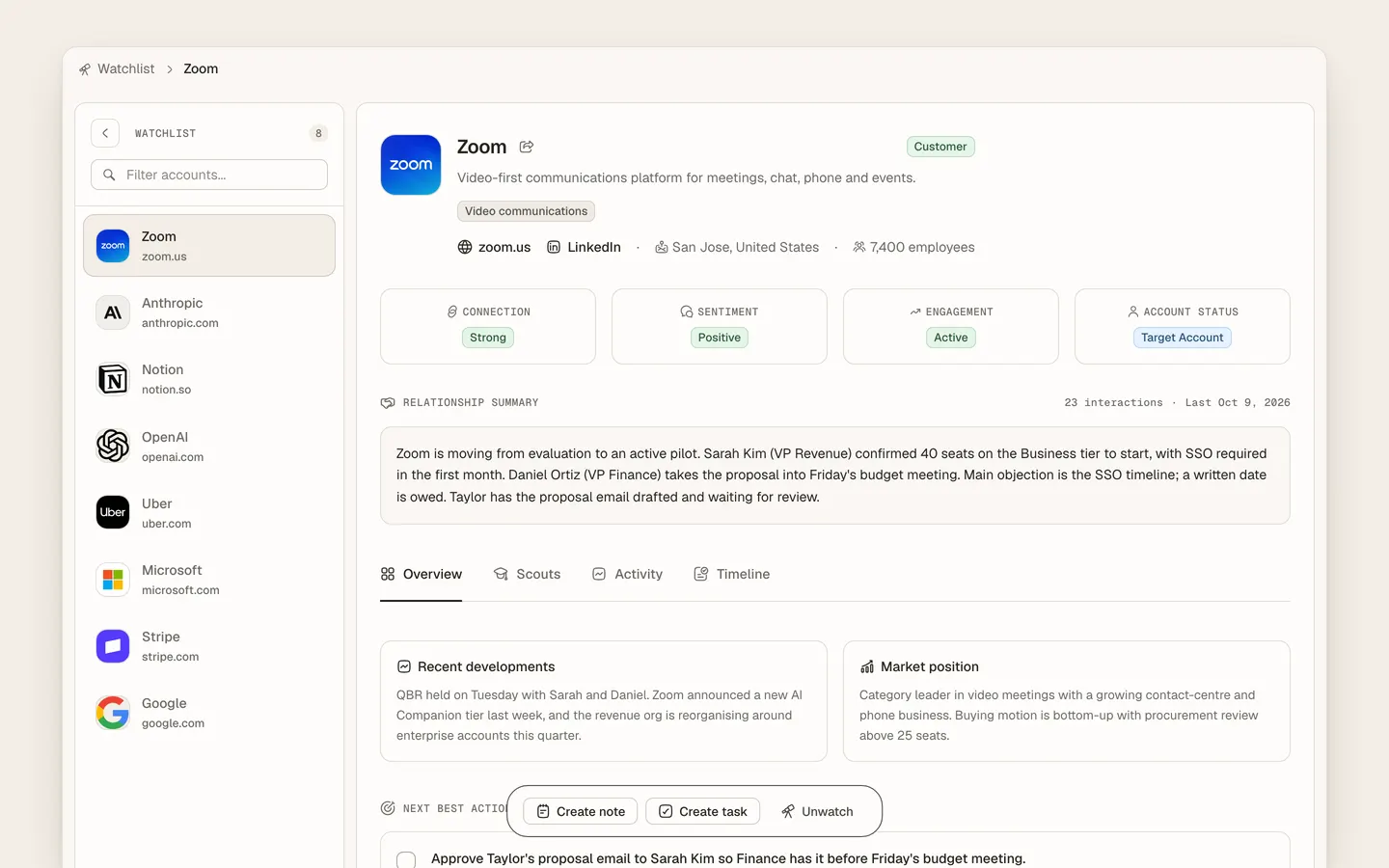Click the Create note button

[x=581, y=811]
